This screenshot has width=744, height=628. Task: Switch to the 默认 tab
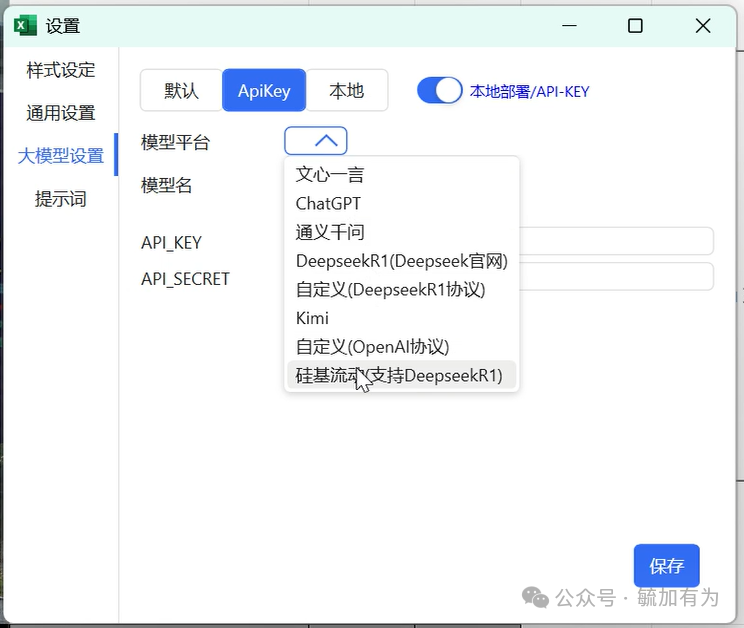181,90
